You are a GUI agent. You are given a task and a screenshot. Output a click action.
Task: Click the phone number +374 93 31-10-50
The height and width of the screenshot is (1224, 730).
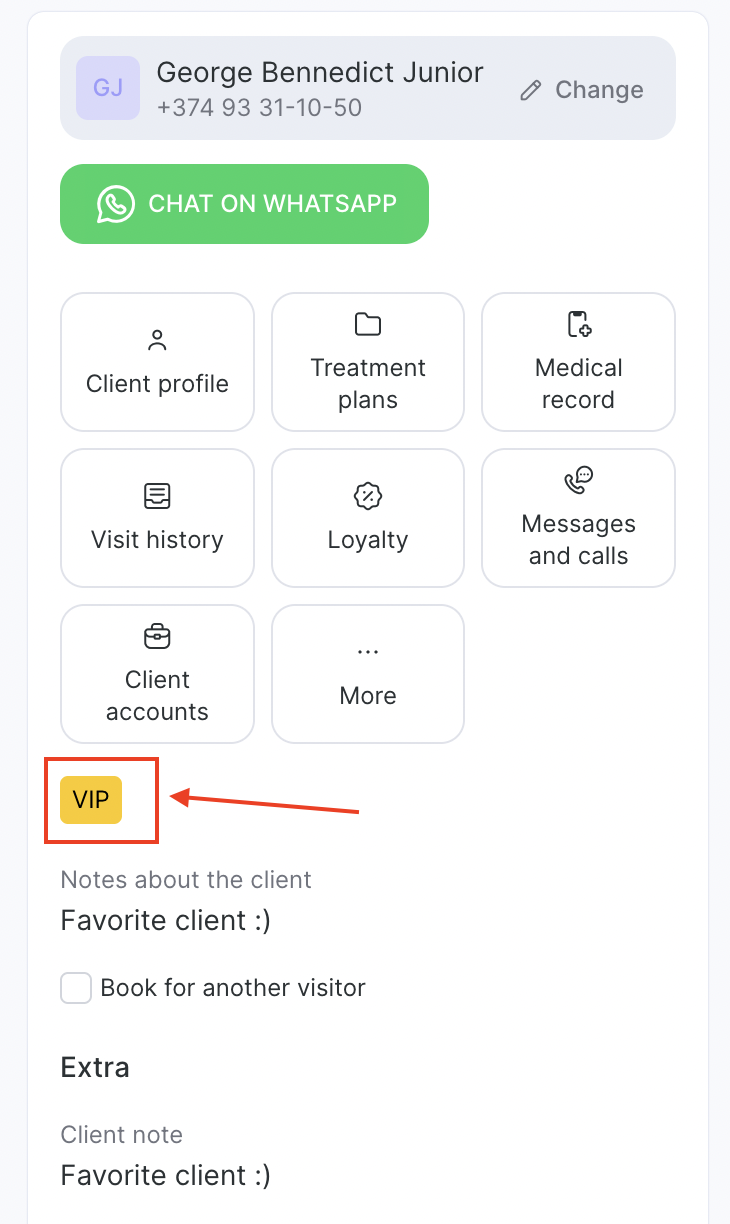[x=259, y=107]
